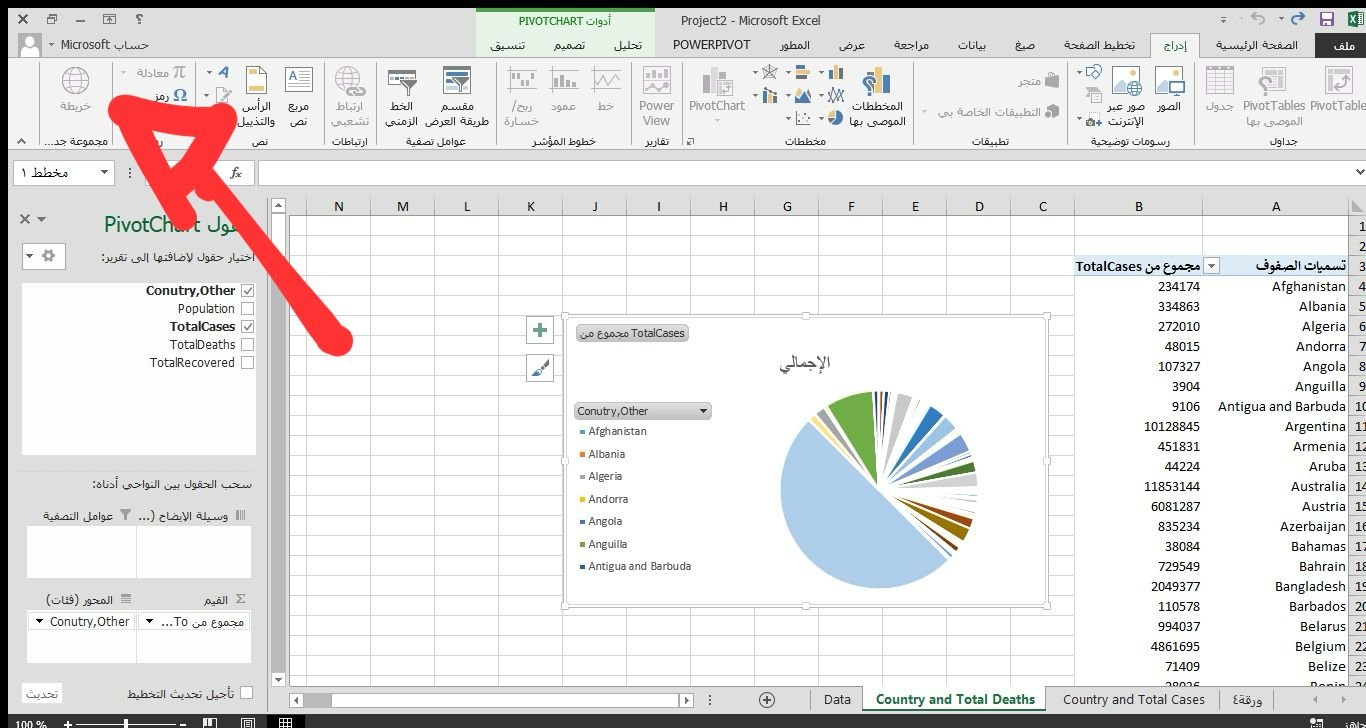Expand the row labels (تسميات الصفوف) filter dropdown
Viewport: 1366px width, 728px height.
tap(1212, 266)
